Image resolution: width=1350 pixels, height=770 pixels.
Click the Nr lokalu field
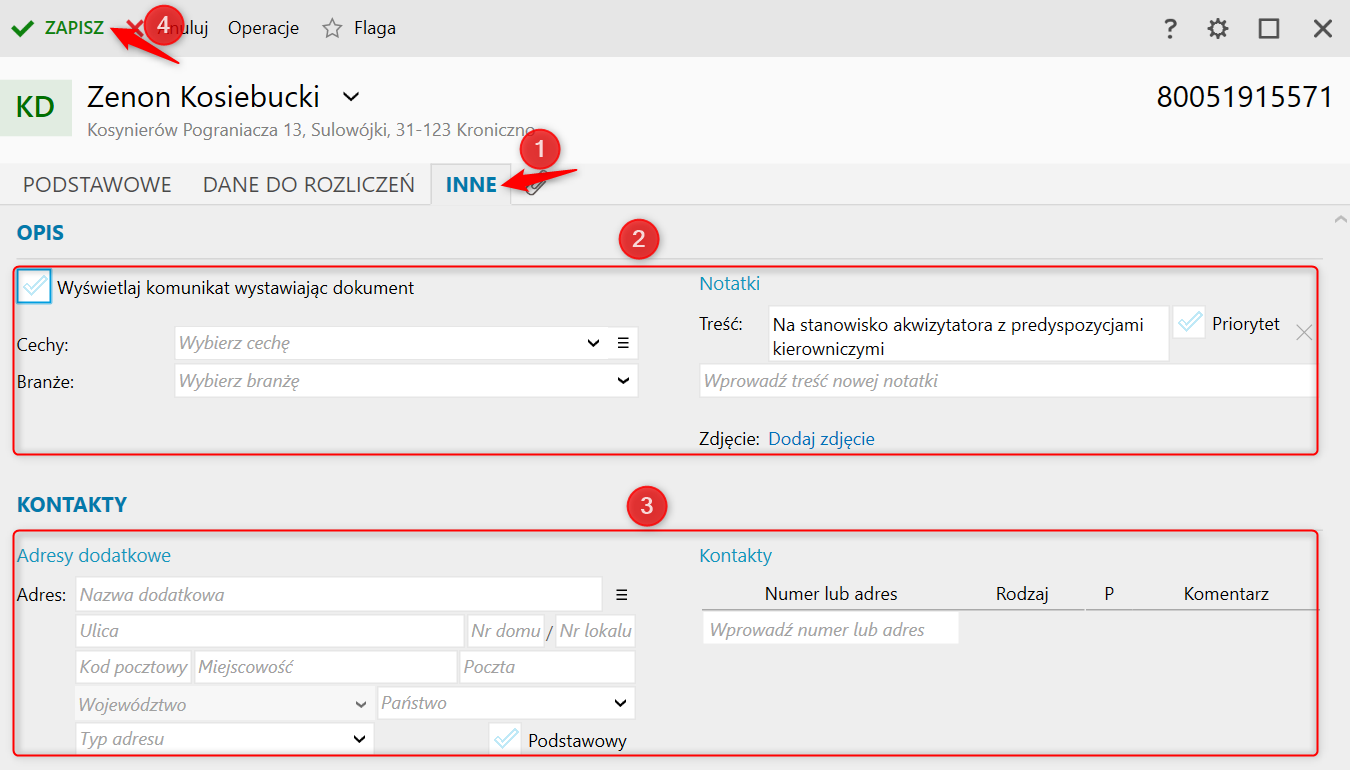(595, 631)
